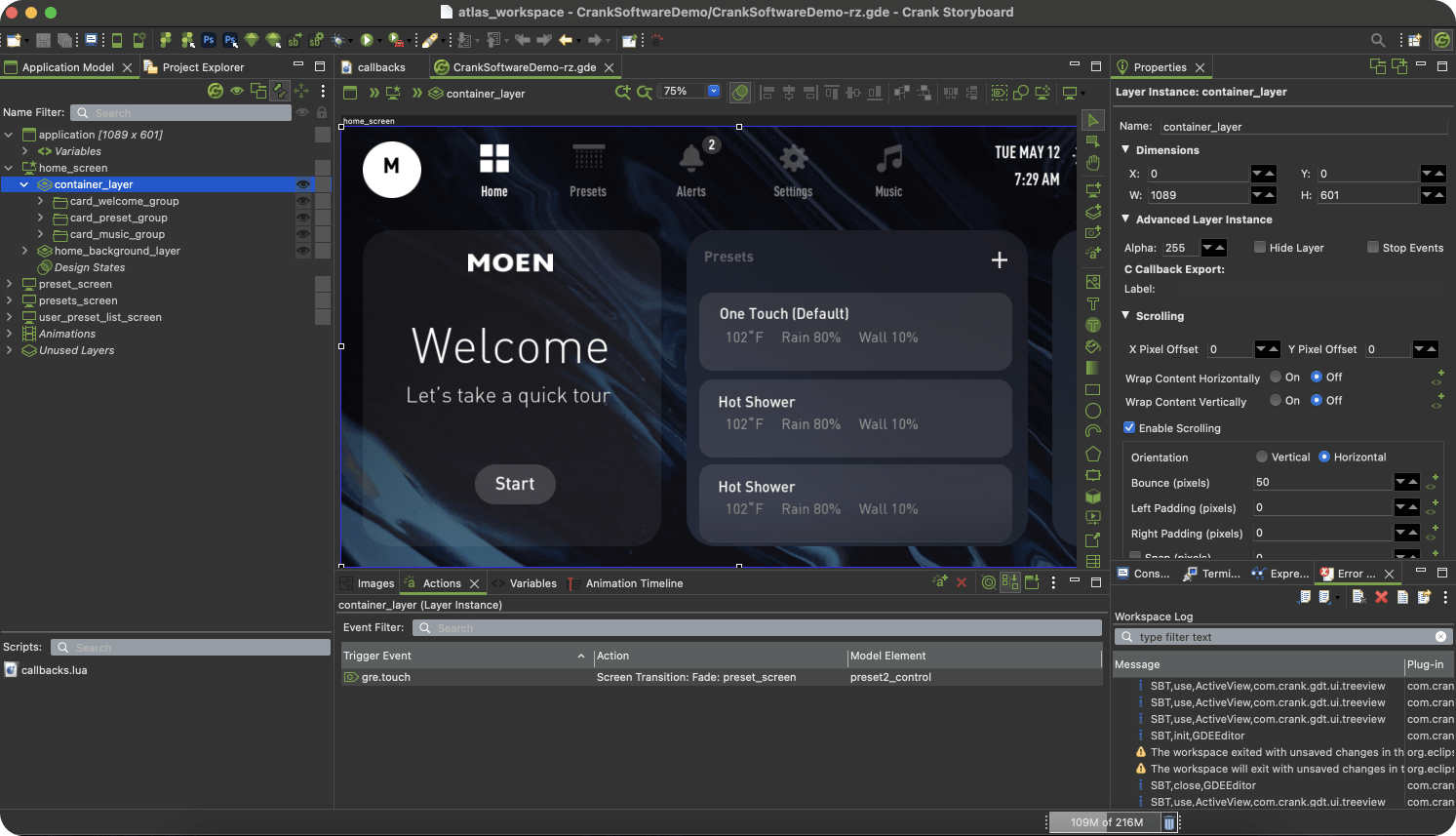Expand the preset_screen tree node
This screenshot has width=1456, height=836.
click(x=9, y=284)
